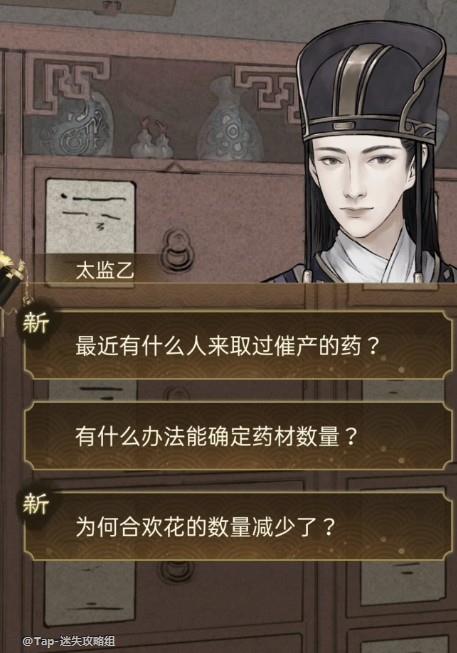The height and width of the screenshot is (653, 457).
Task: Click the Tap-迷失攻略组 watermark
Action: click(x=69, y=641)
